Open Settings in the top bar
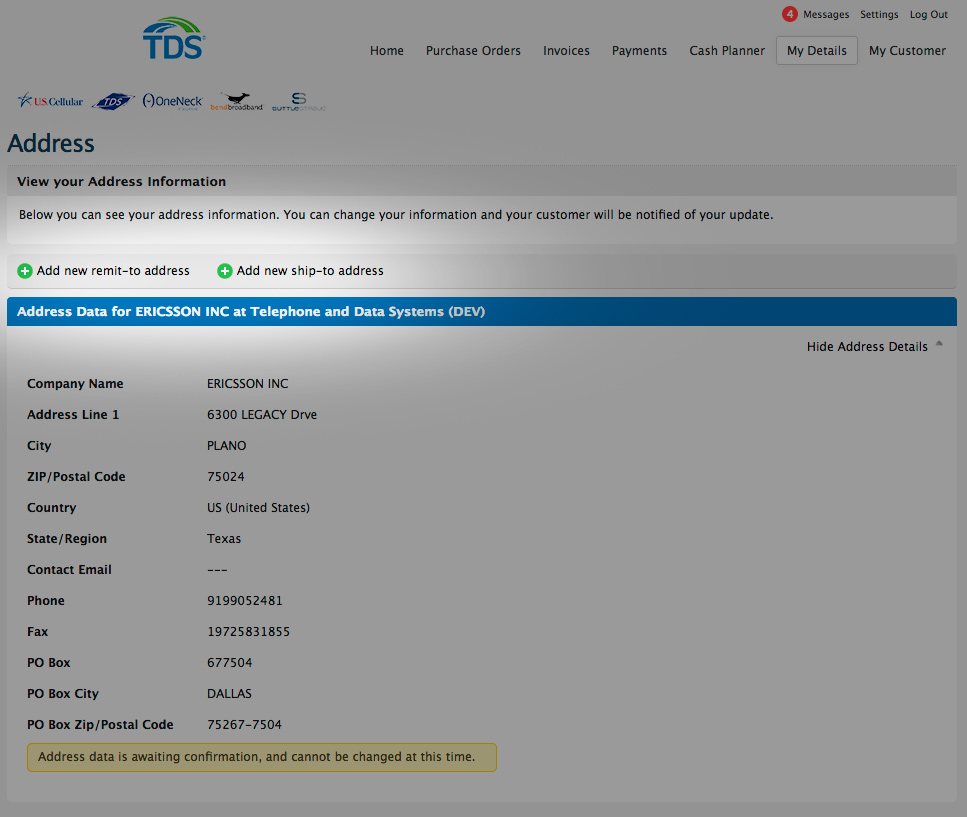This screenshot has width=967, height=817. tap(879, 14)
